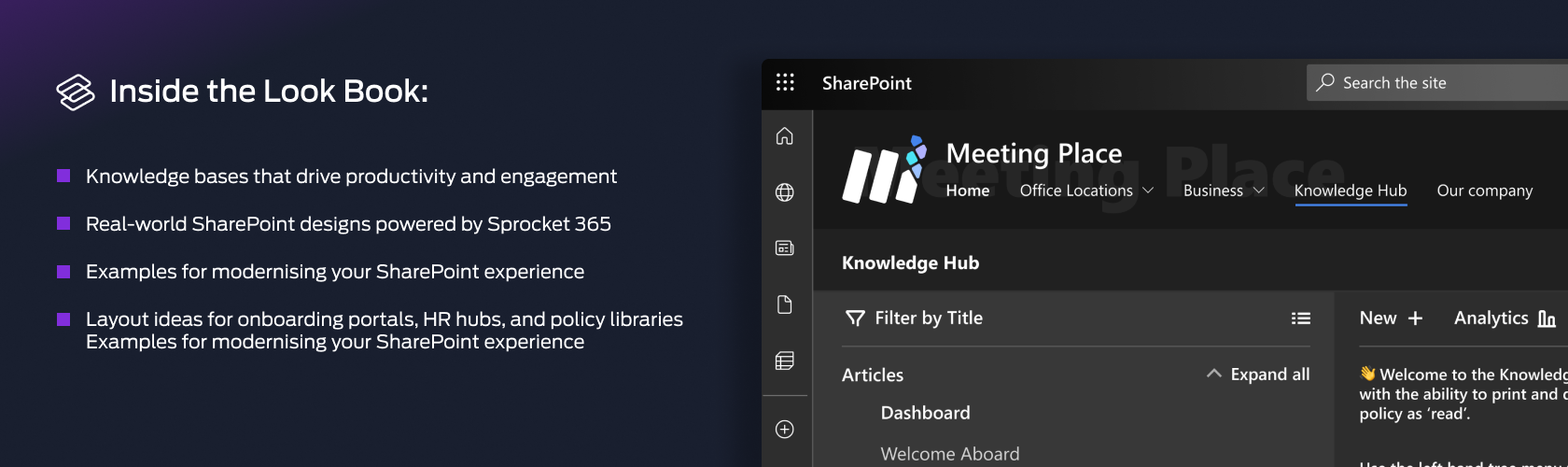Open the news feed icon in sidebar

tap(785, 248)
